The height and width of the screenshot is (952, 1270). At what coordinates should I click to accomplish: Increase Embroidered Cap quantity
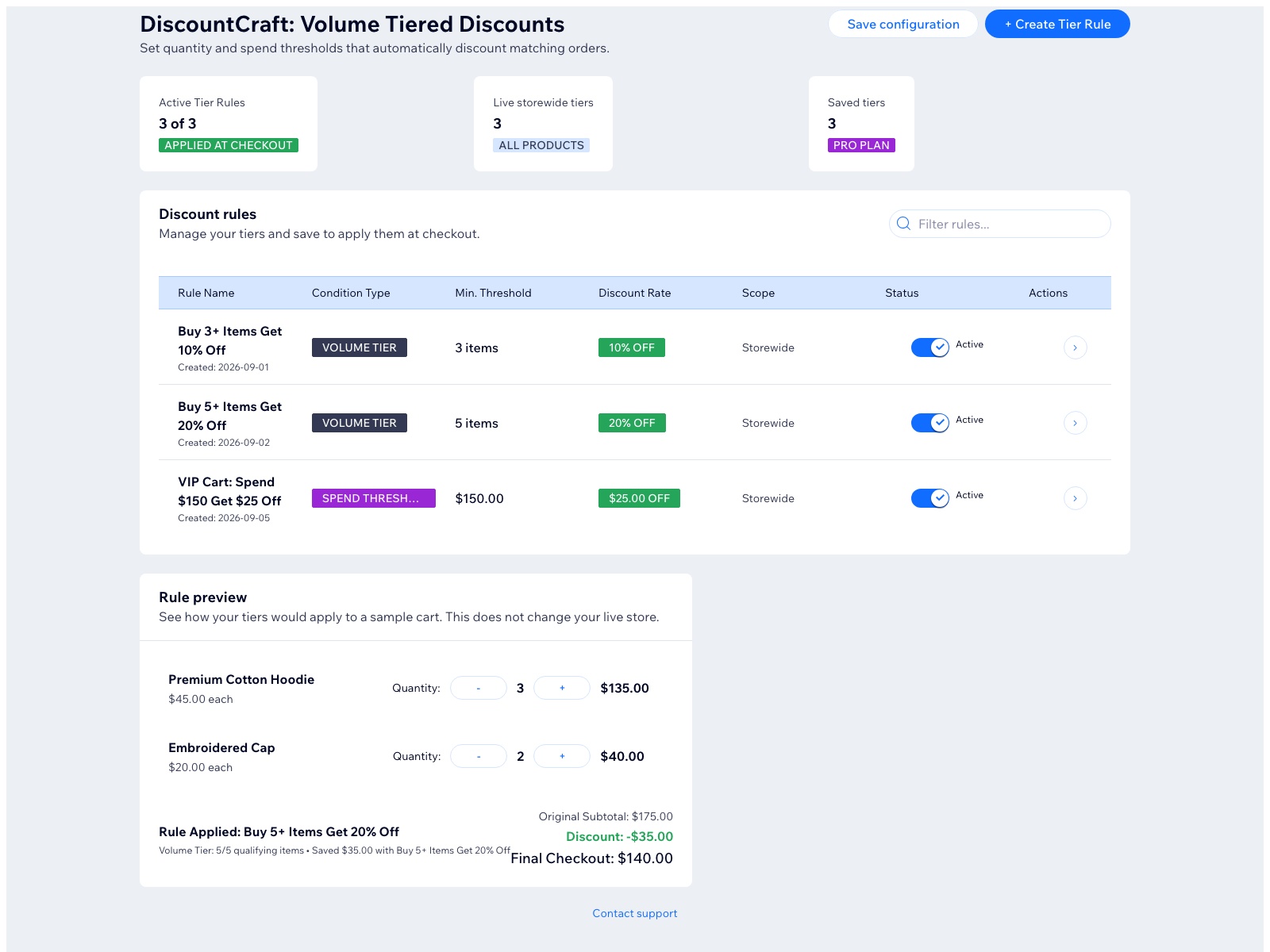click(562, 756)
